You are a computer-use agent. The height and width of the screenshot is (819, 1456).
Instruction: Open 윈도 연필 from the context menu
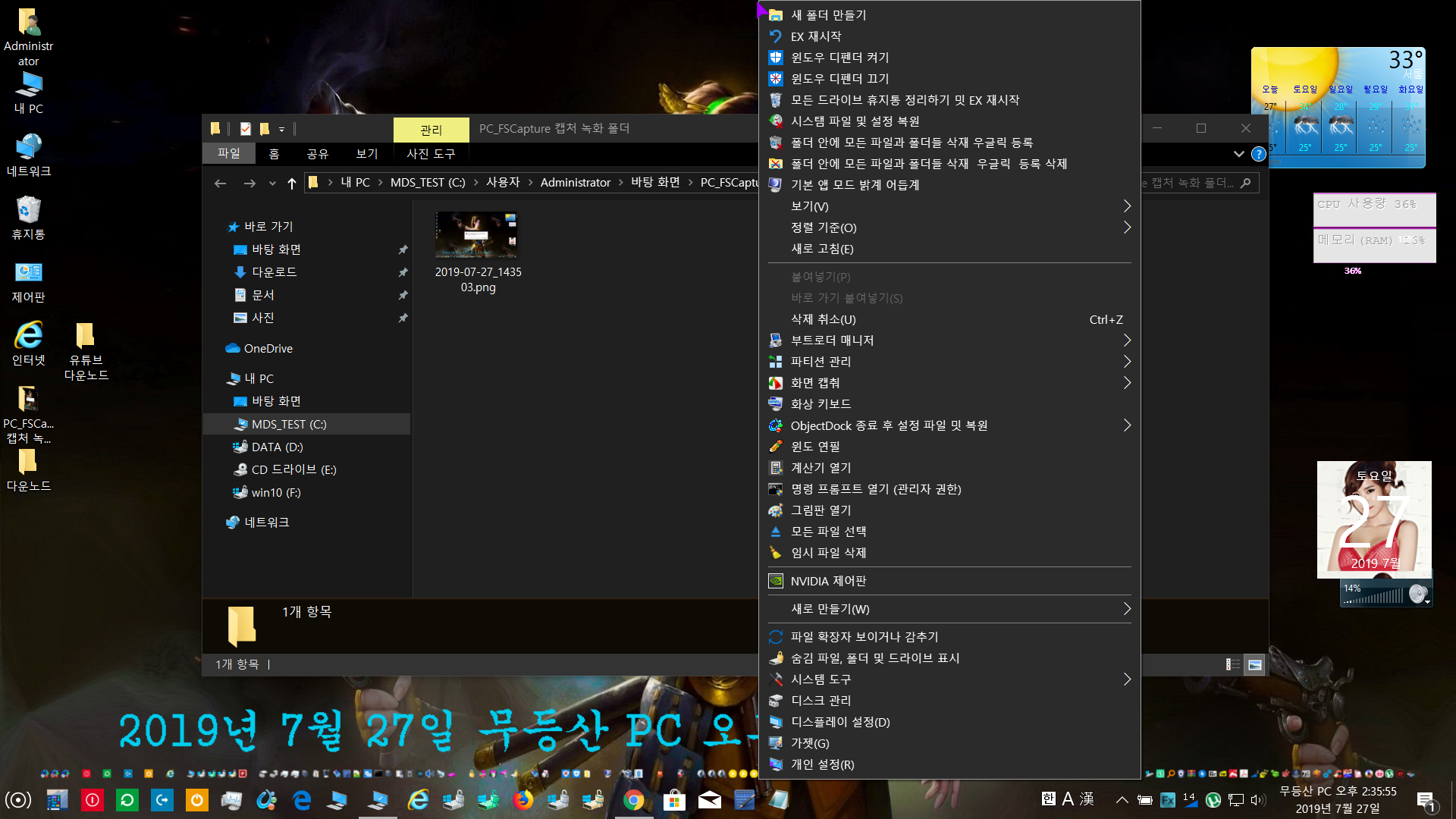coord(949,447)
